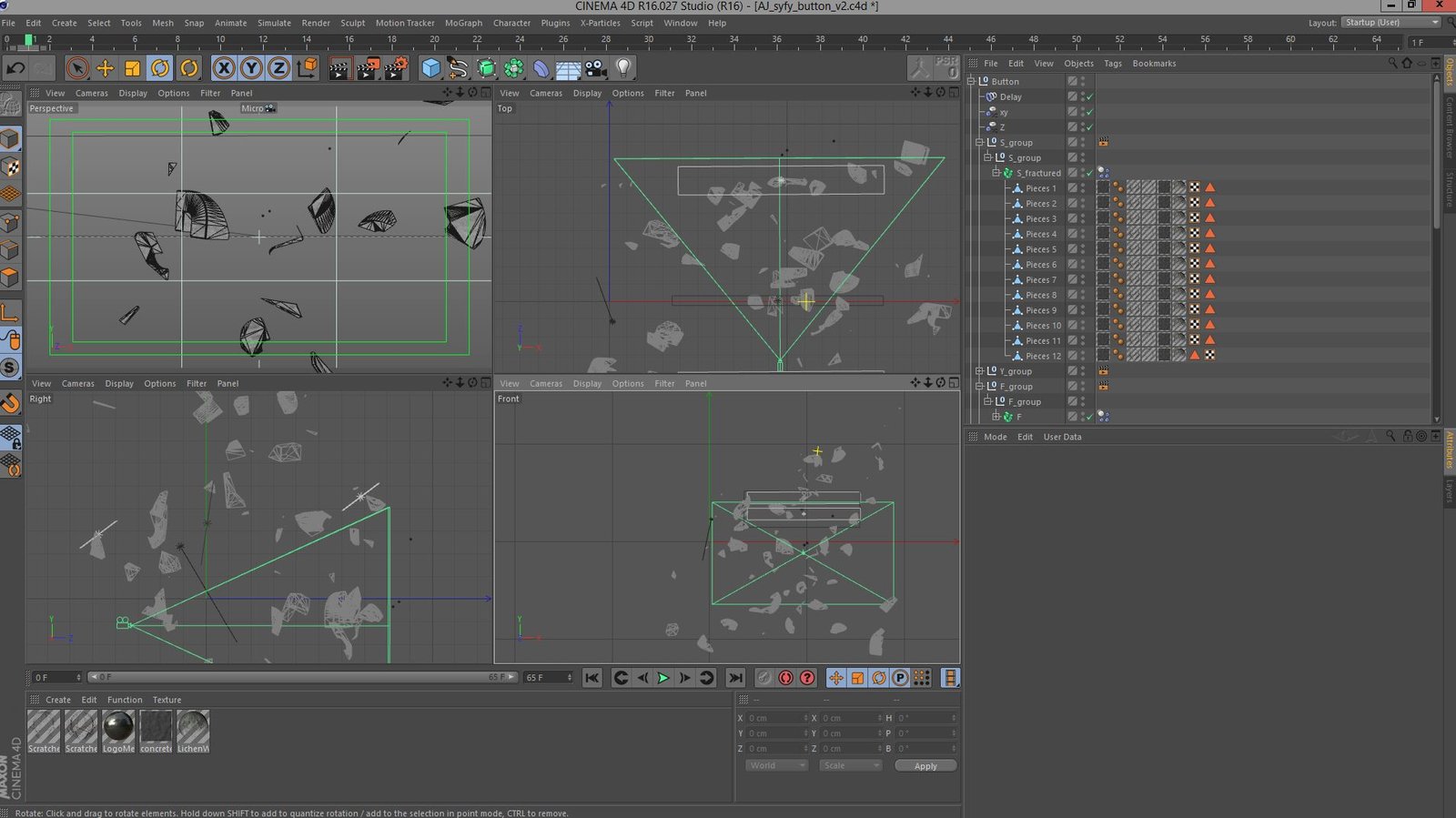Add a light with the bulb icon

[x=623, y=68]
